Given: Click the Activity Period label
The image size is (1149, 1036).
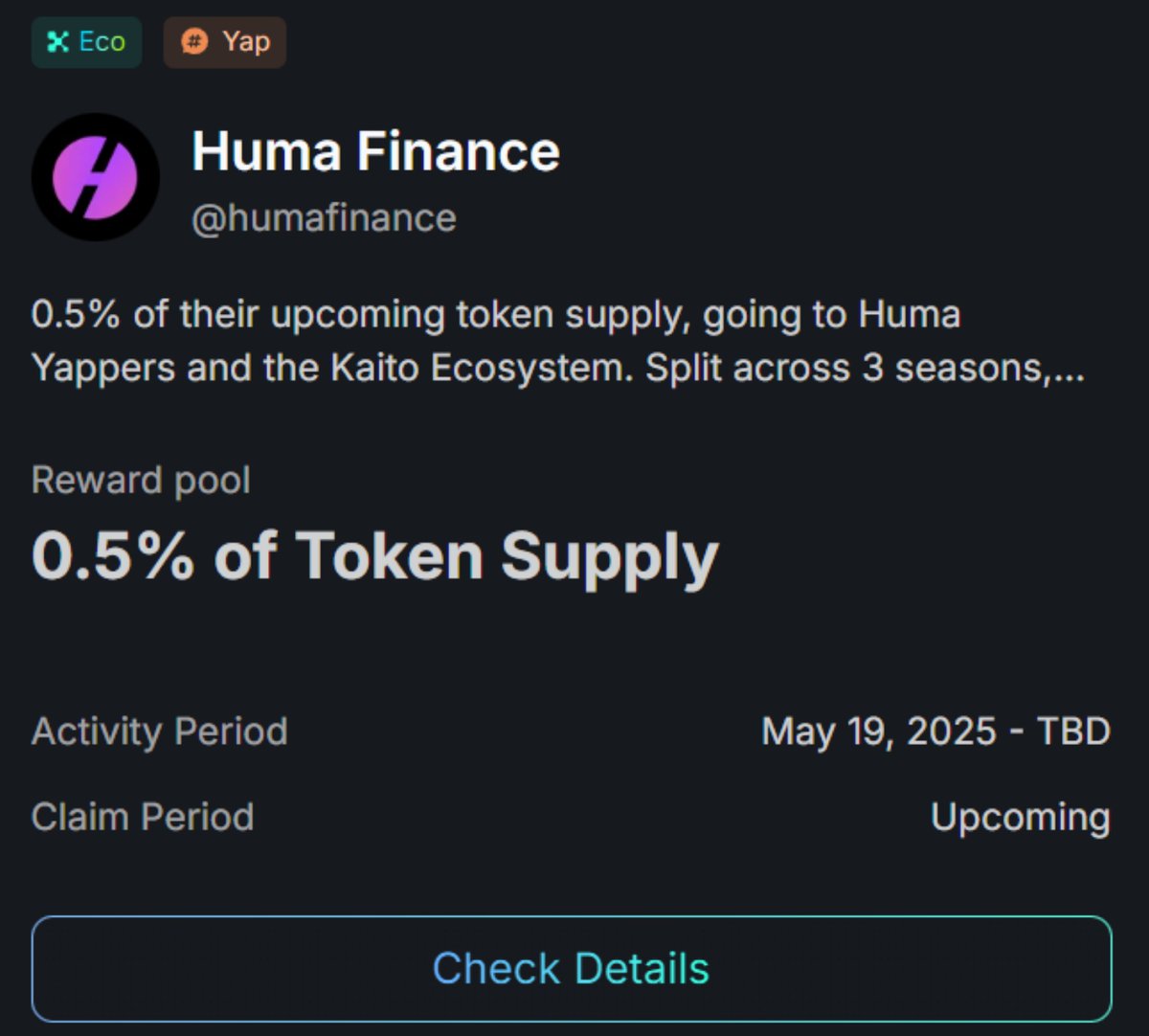Looking at the screenshot, I should (159, 732).
